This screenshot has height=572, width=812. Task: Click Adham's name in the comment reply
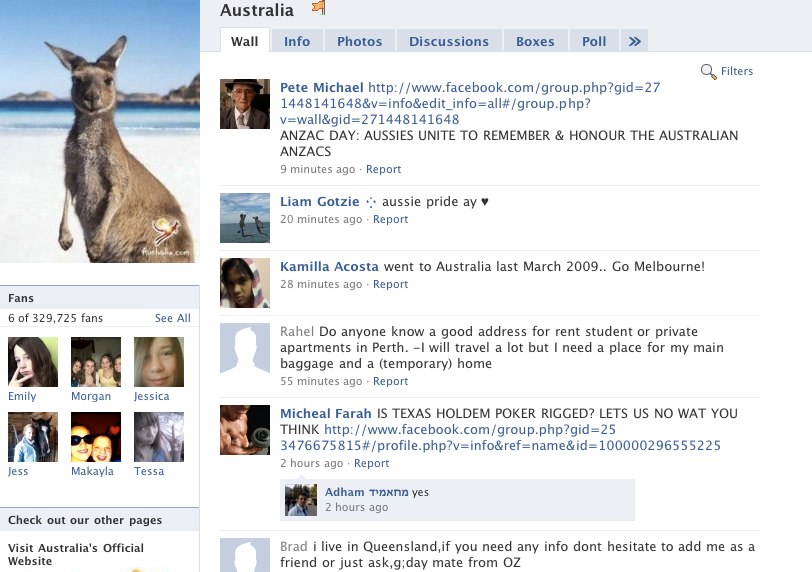point(344,492)
